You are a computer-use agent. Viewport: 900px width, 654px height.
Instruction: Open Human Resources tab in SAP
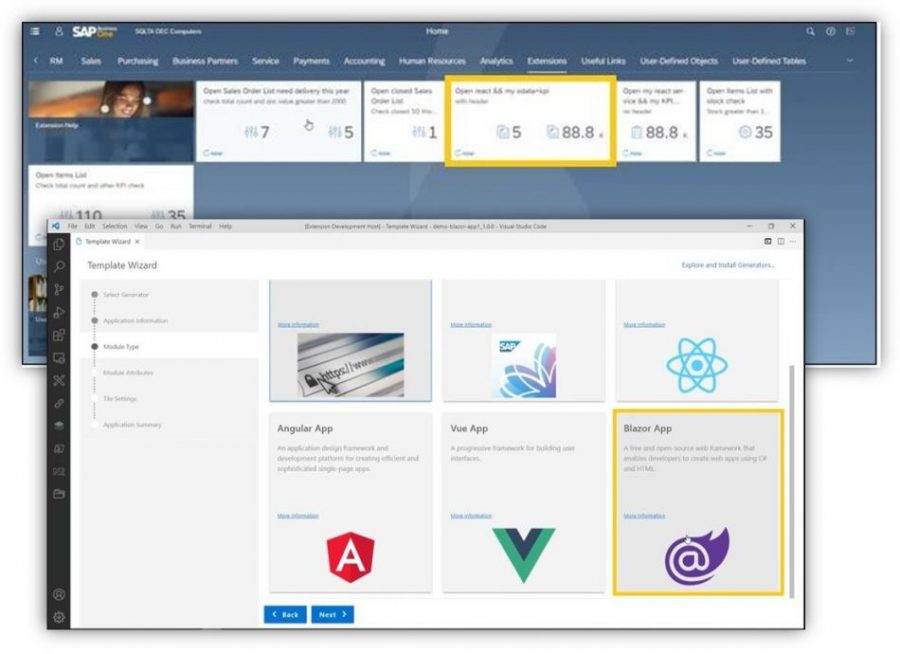coord(432,61)
